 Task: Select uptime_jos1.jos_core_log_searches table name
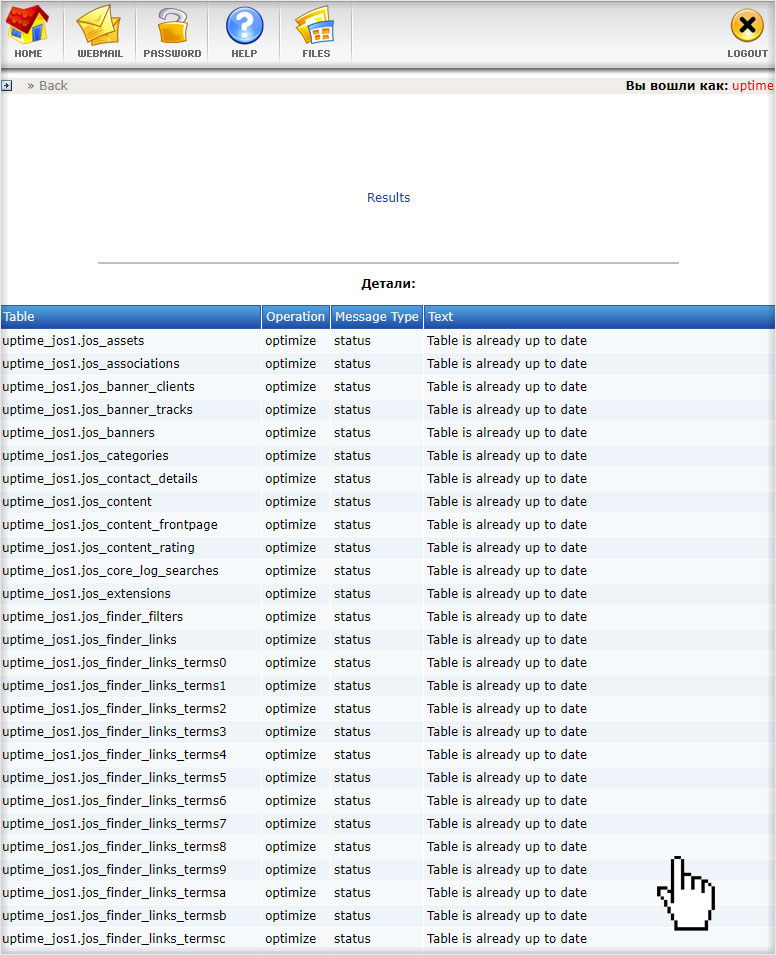[x=110, y=571]
